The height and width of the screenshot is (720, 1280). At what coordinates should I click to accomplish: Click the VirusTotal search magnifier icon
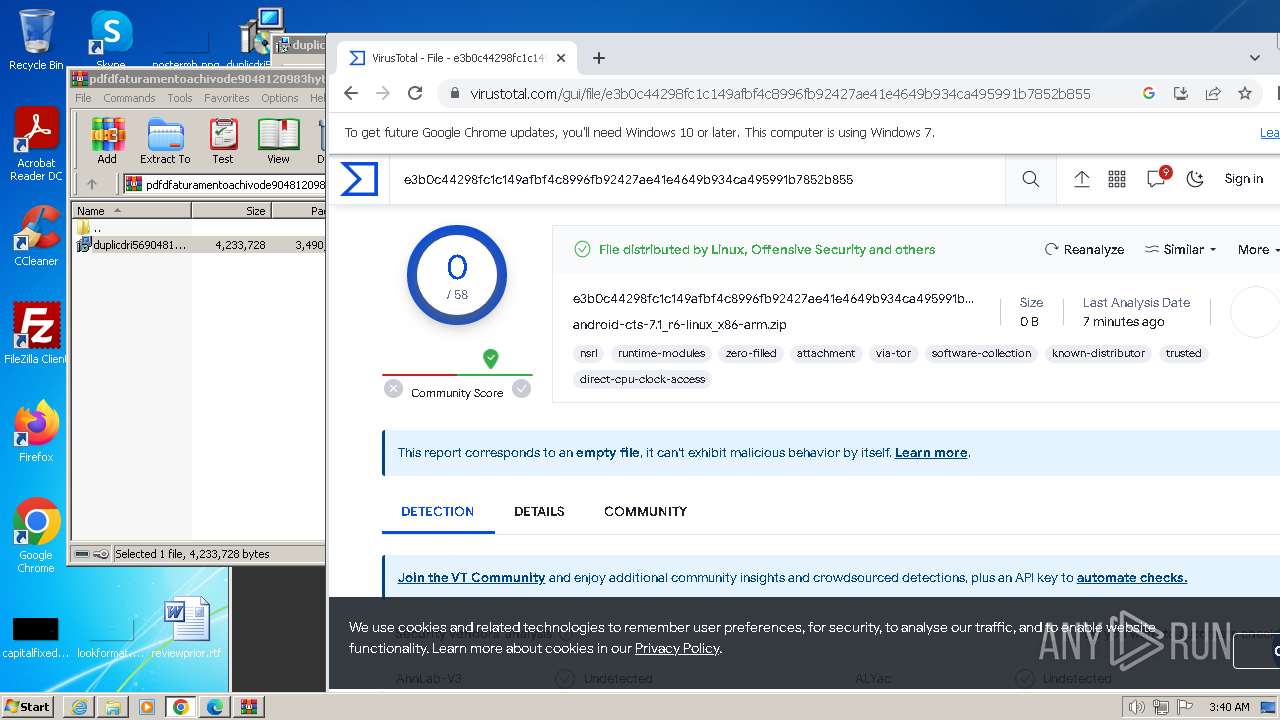[1031, 179]
